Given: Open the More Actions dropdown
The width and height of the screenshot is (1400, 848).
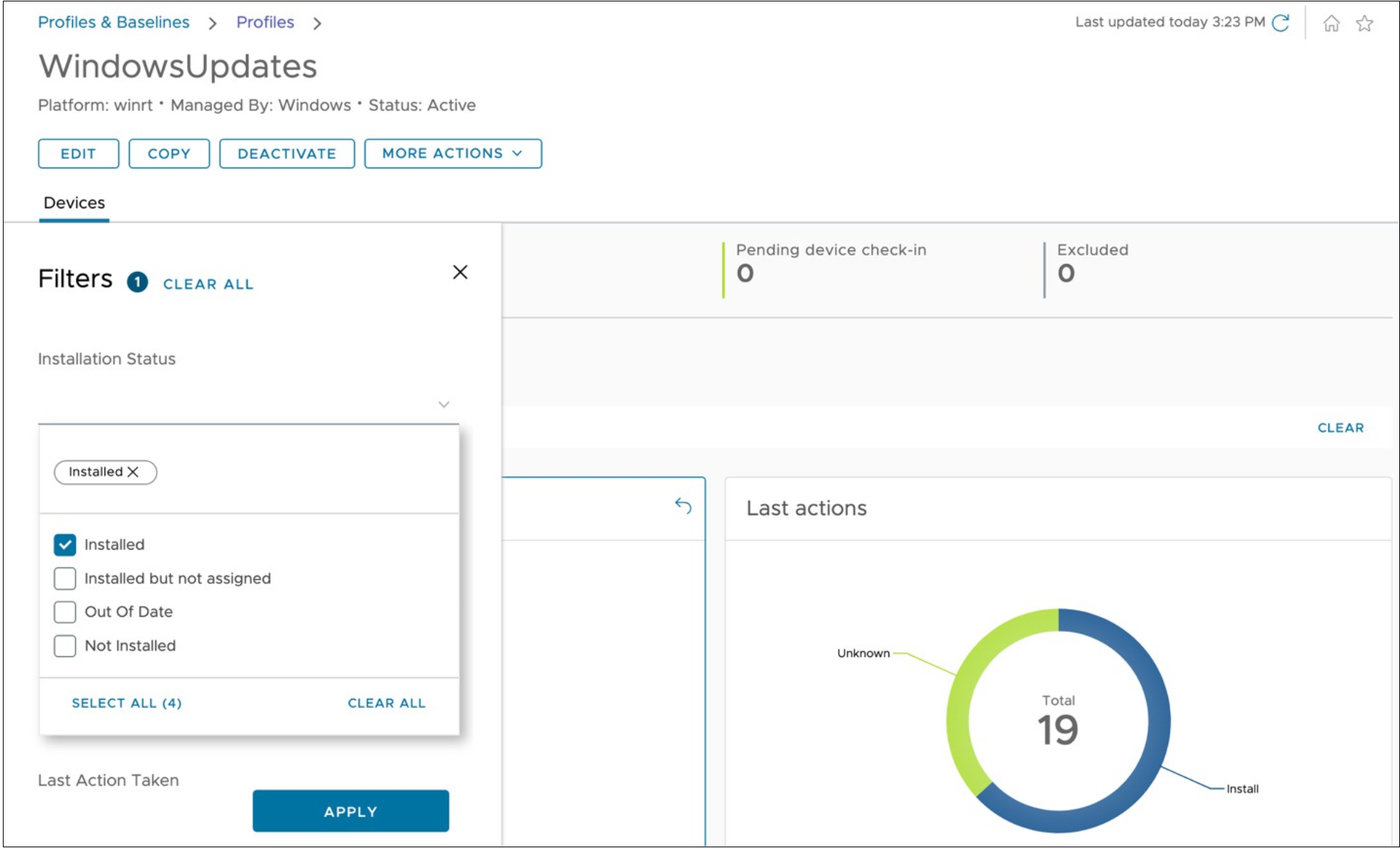Looking at the screenshot, I should (452, 154).
